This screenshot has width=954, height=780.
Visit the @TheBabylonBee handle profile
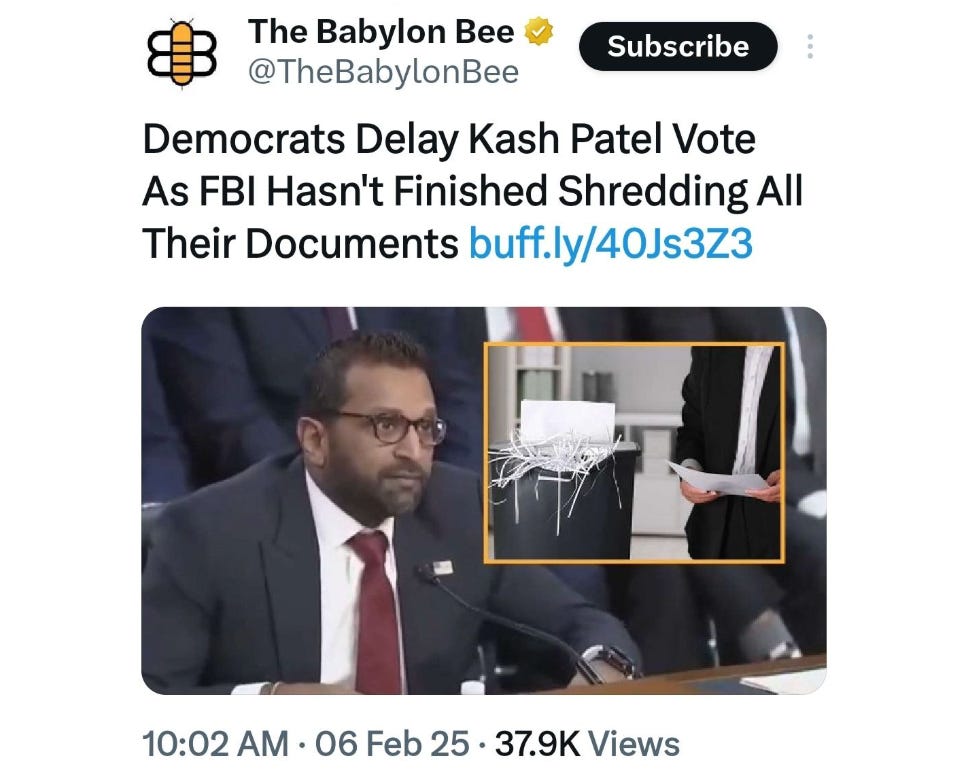tap(383, 72)
